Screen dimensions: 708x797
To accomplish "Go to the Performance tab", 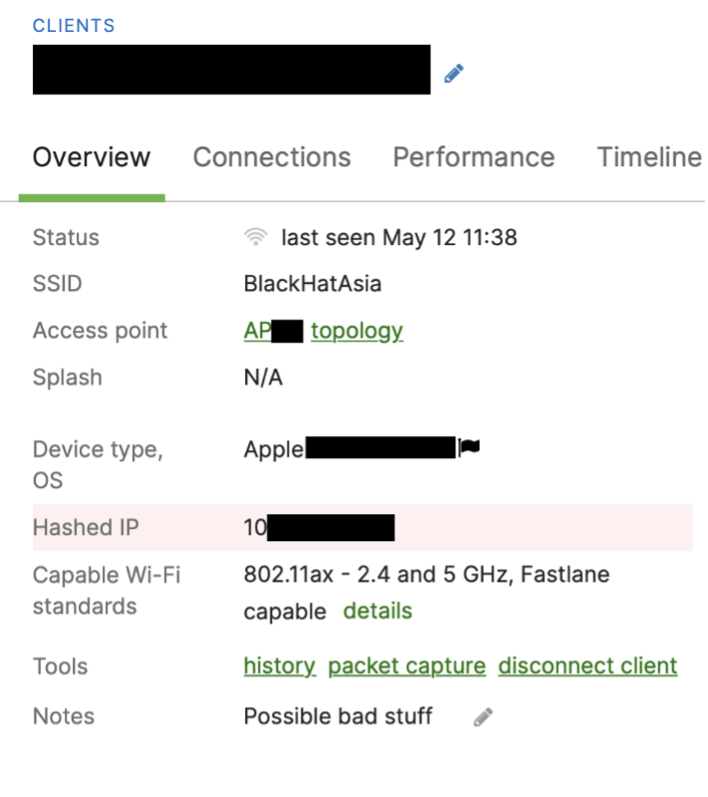I will pos(473,157).
